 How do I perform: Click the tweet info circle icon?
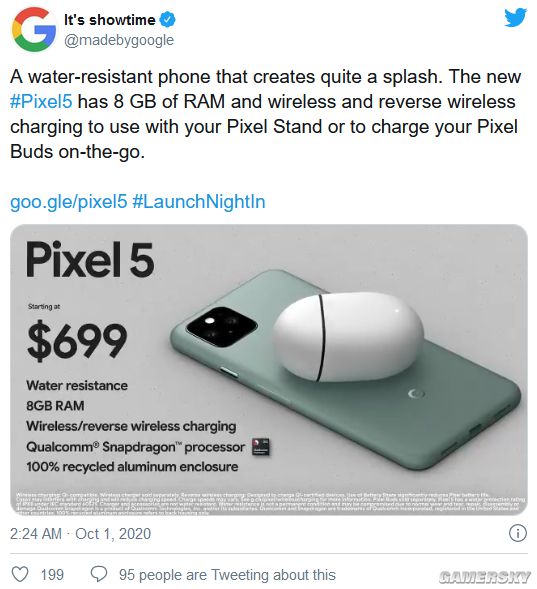pos(518,533)
